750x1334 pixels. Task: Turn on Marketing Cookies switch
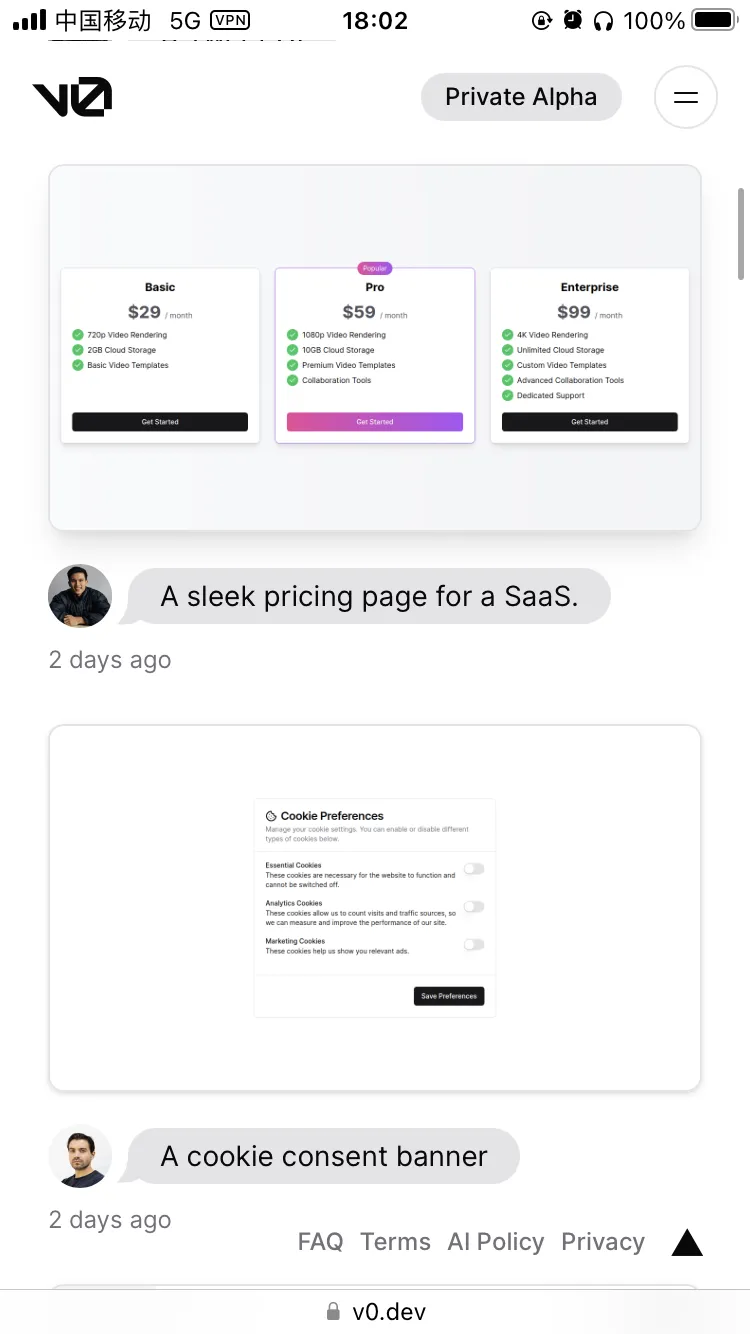pos(474,944)
